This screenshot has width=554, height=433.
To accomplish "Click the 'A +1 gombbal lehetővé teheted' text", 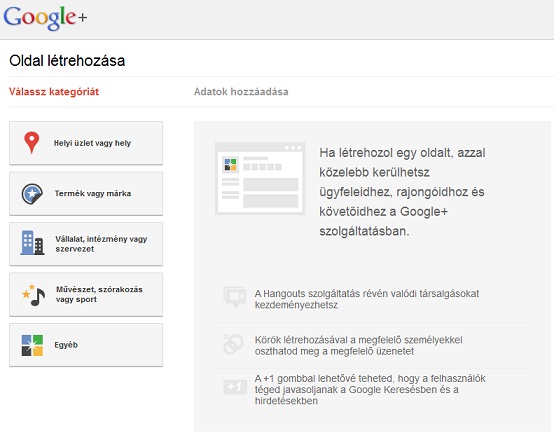I will click(x=370, y=390).
